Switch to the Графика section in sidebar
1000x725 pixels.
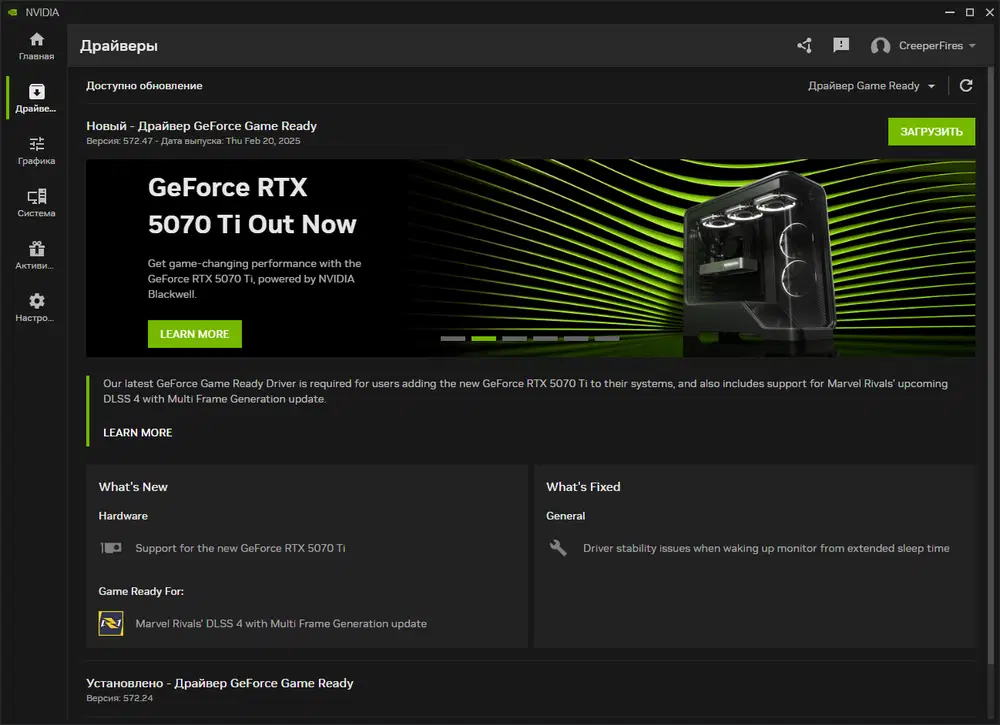point(35,150)
